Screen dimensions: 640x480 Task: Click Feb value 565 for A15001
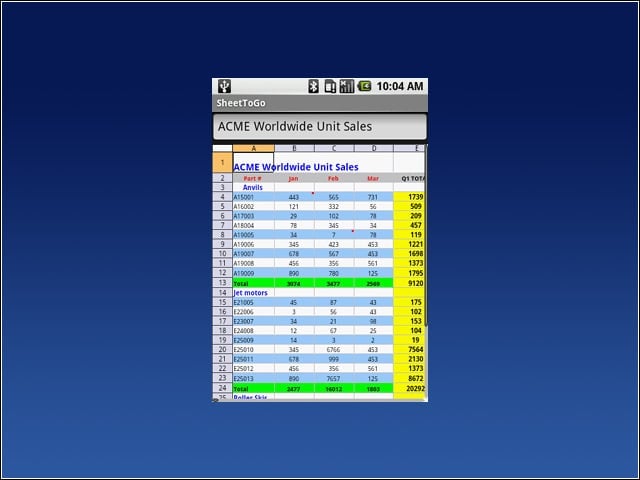pyautogui.click(x=334, y=197)
